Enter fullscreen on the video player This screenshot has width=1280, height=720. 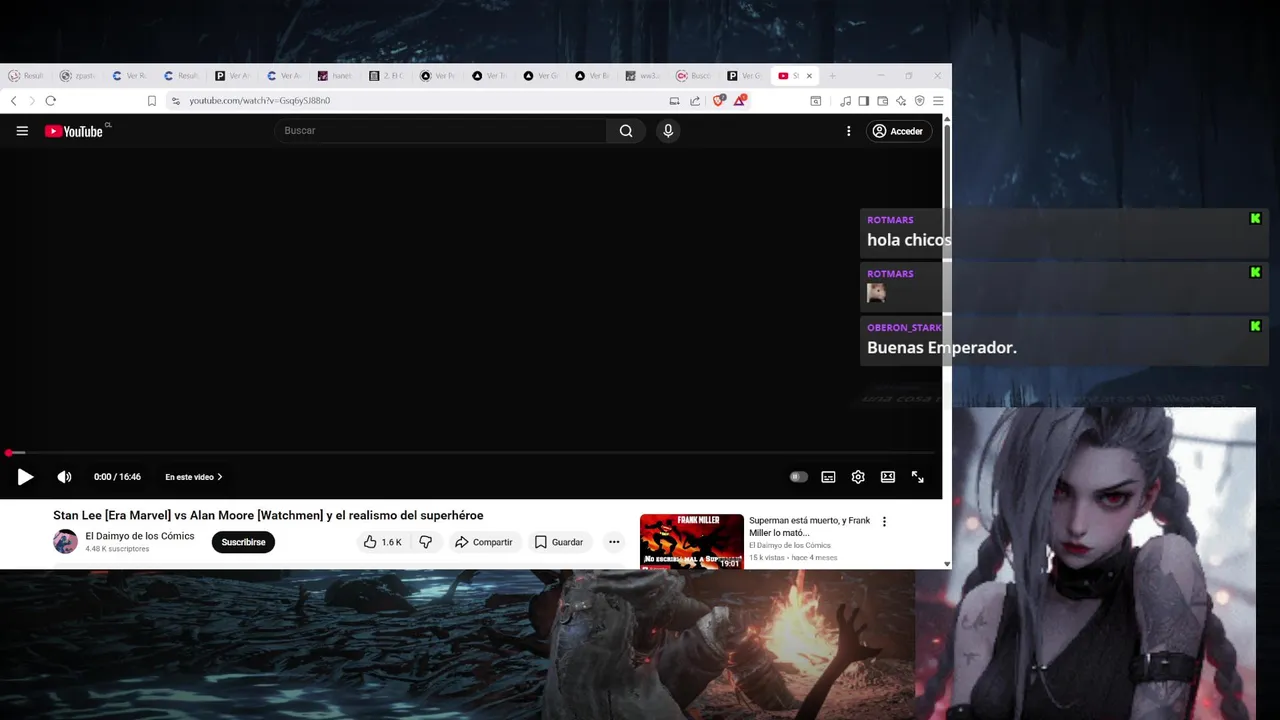pyautogui.click(x=917, y=477)
